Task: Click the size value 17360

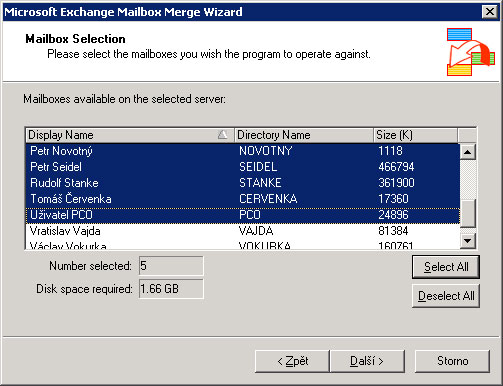Action: [393, 199]
